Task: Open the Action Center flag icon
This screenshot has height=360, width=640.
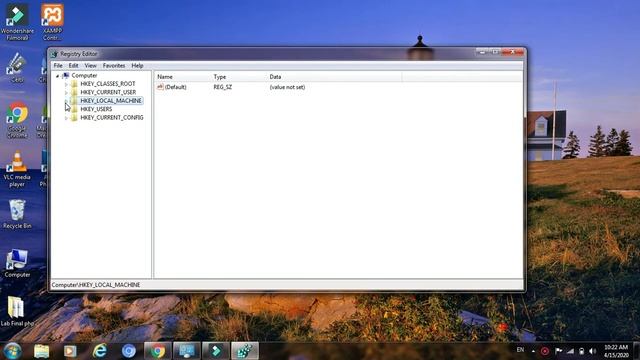Action: coord(558,351)
